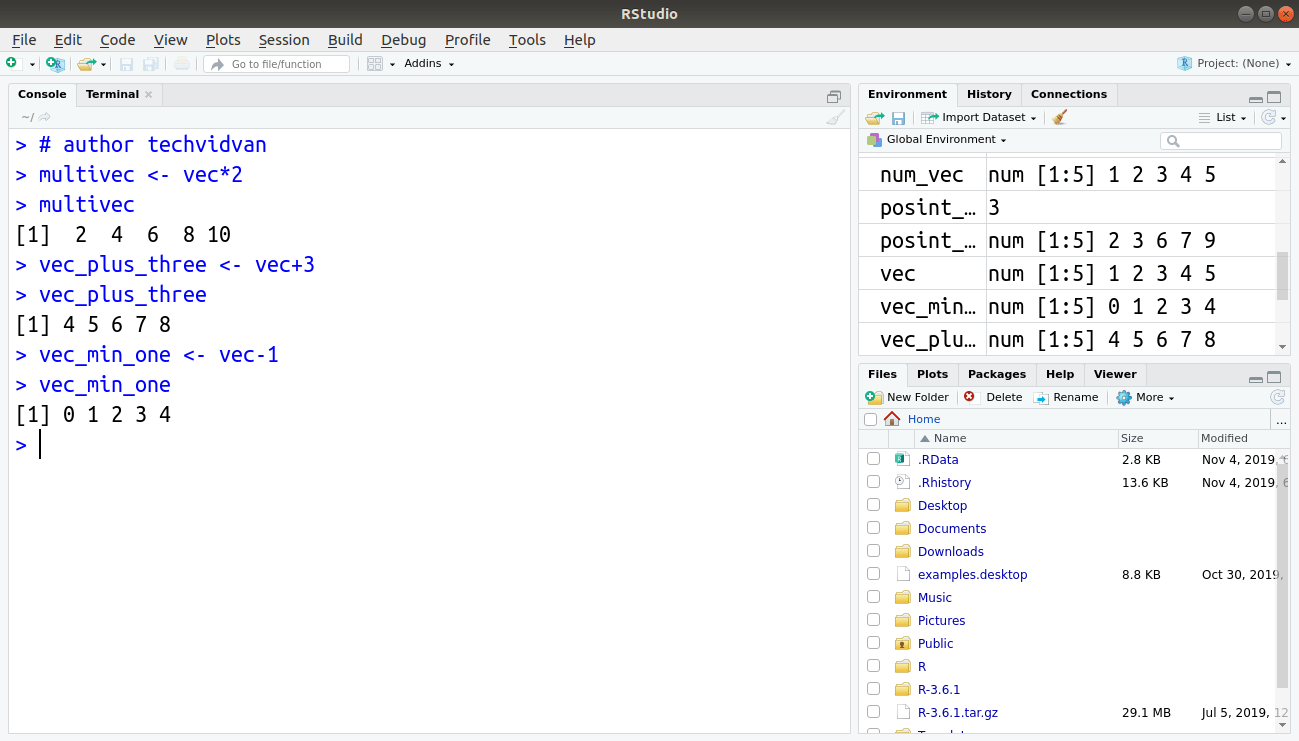The image size is (1299, 741).
Task: Click the Delete button in Files pane
Action: [993, 397]
